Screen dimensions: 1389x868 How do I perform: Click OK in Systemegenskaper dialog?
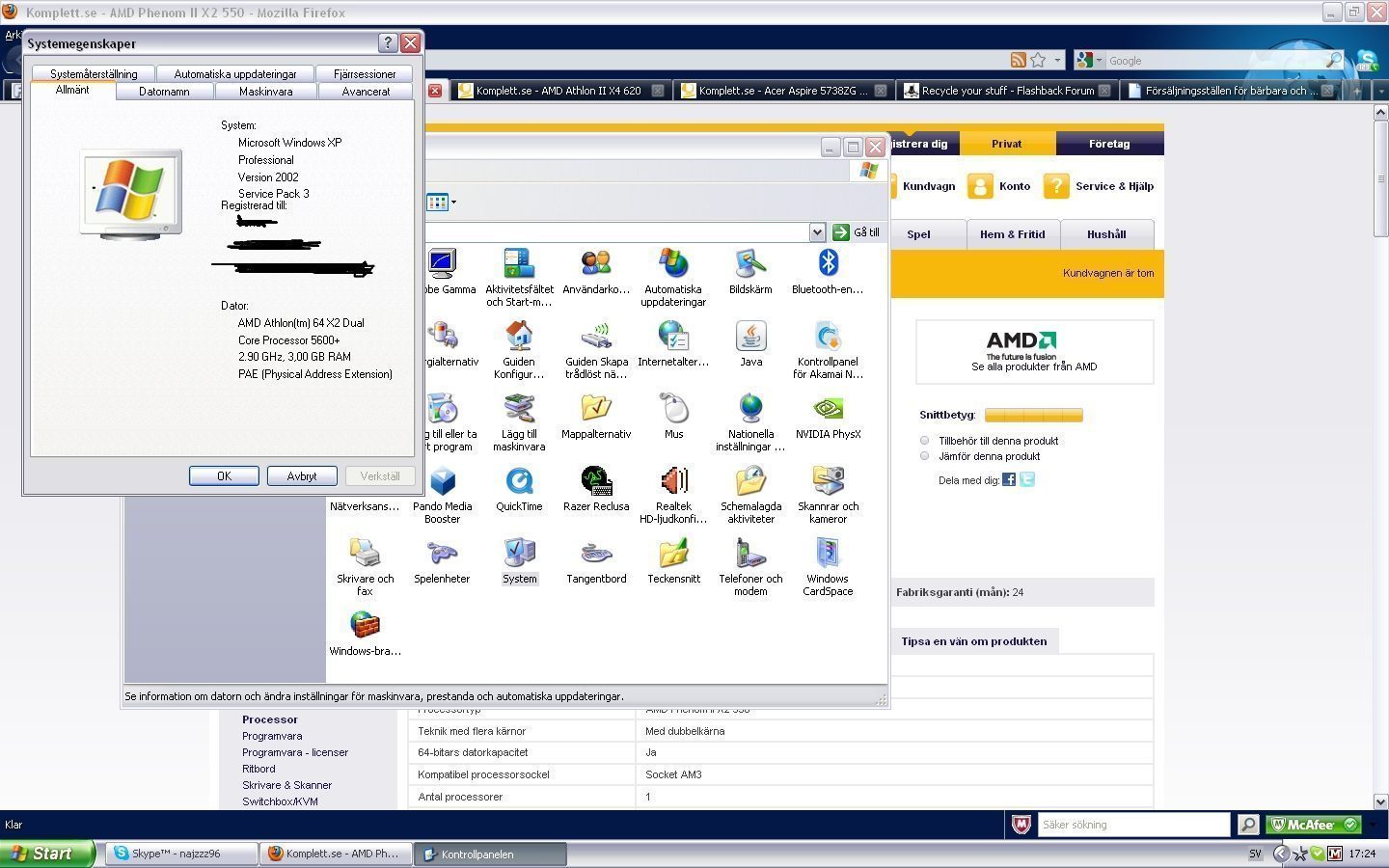tap(224, 475)
